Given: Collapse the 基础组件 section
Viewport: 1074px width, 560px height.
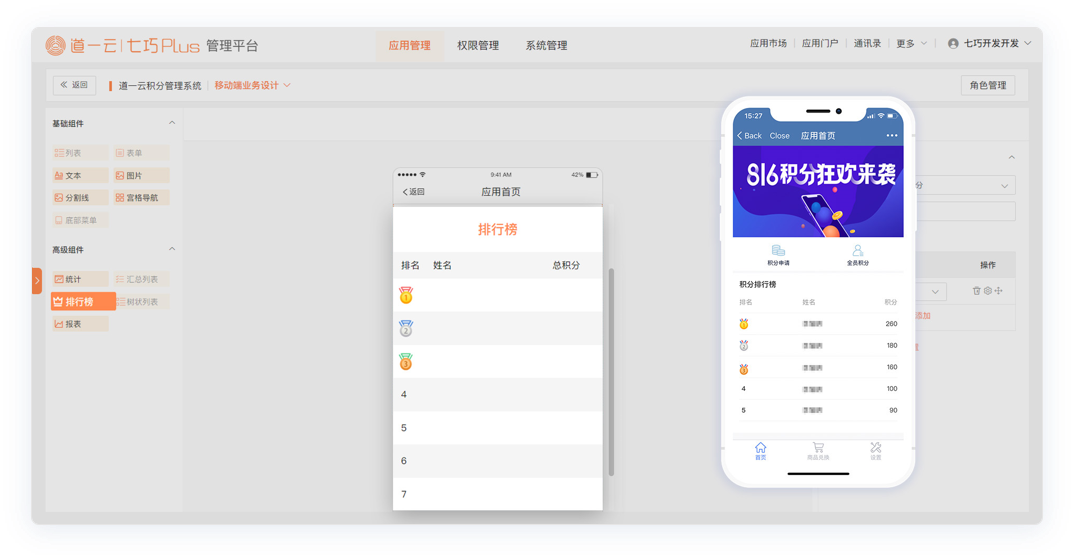Looking at the screenshot, I should pos(172,124).
